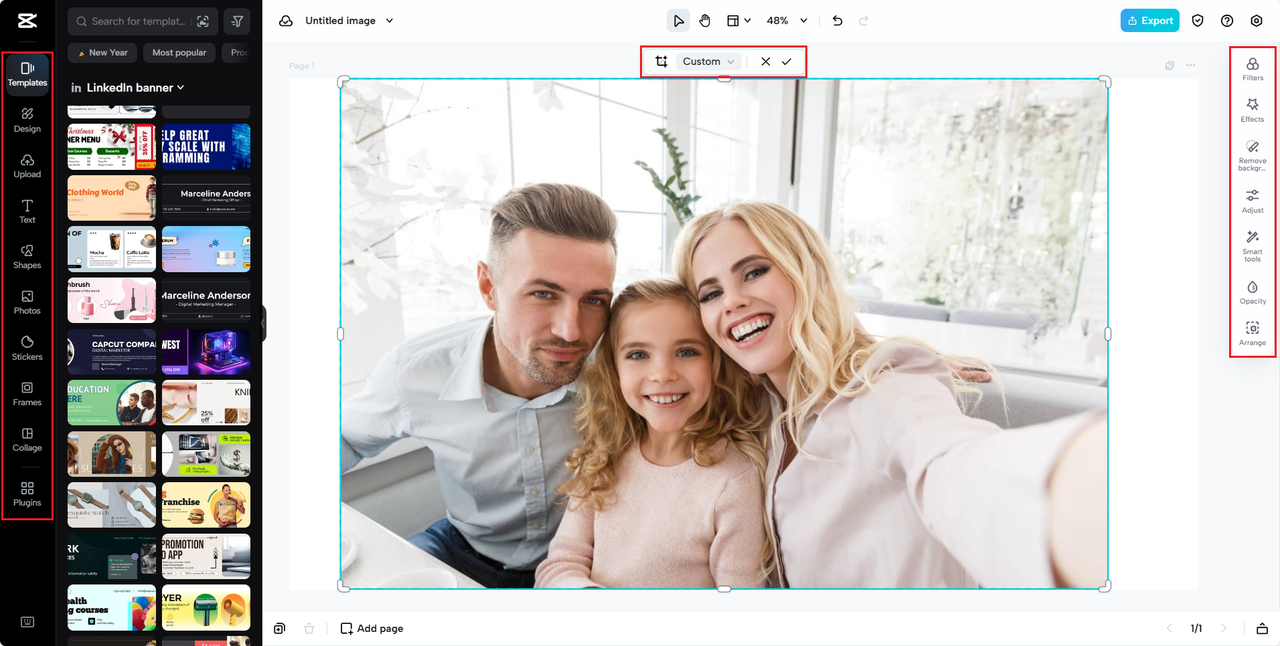1280x646 pixels.
Task: Open the Filters panel
Action: click(x=1252, y=68)
